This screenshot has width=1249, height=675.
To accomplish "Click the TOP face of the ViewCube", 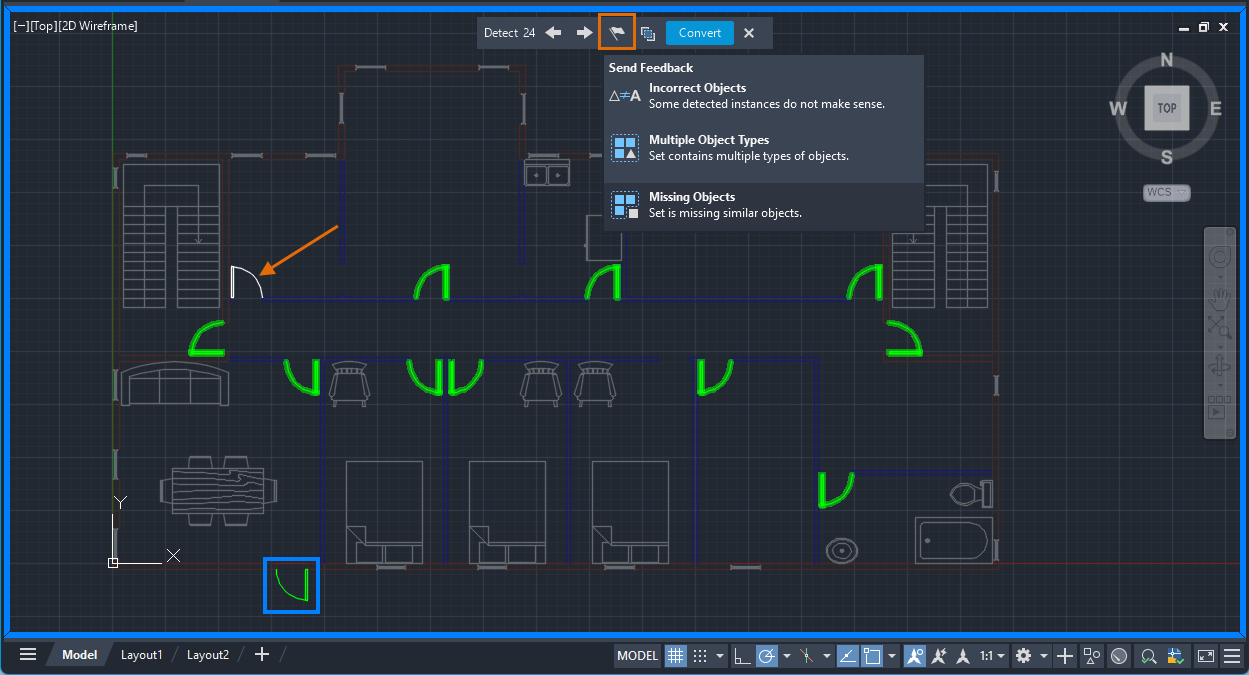I will click(x=1167, y=108).
